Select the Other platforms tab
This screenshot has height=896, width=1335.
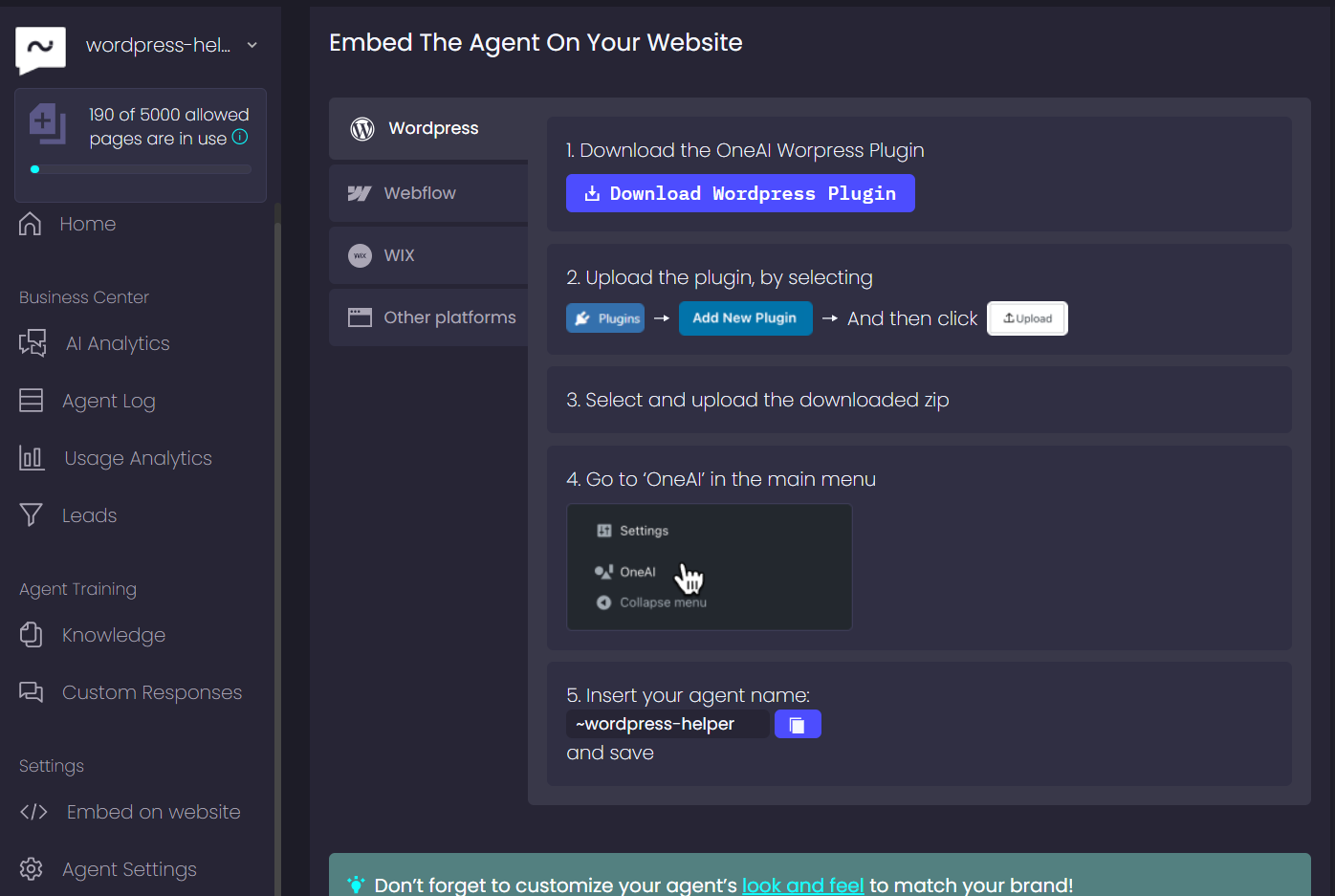click(428, 317)
